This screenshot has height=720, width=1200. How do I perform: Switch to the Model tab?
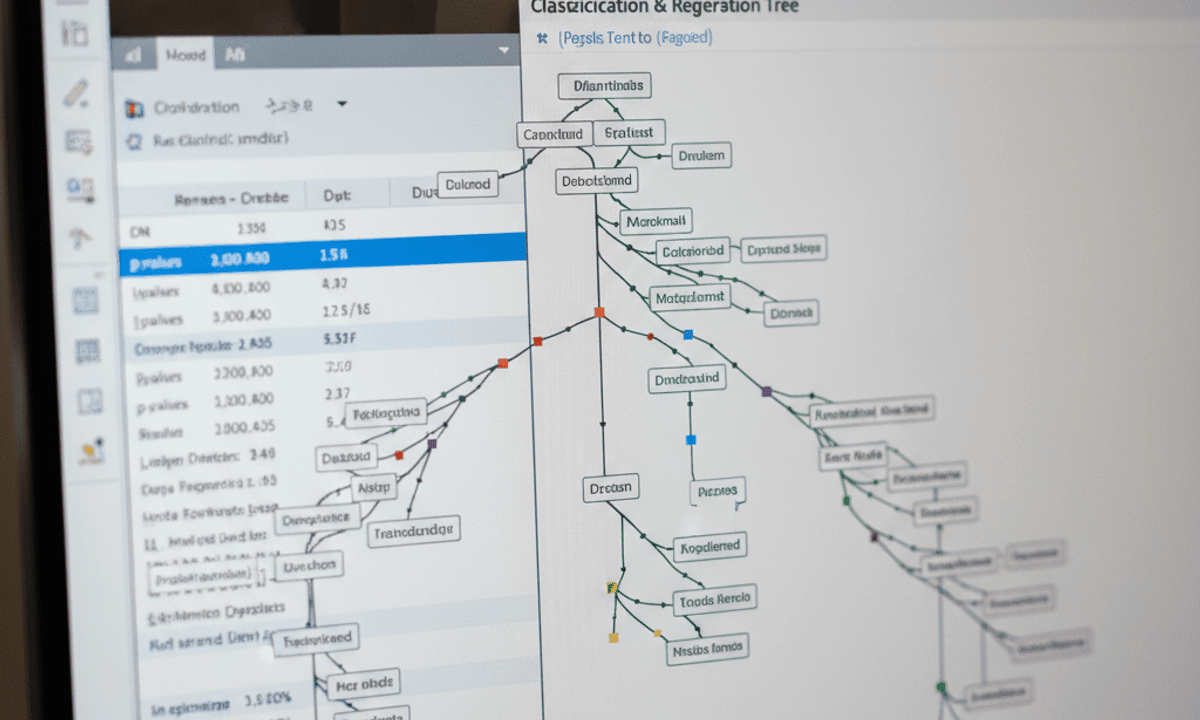click(185, 55)
